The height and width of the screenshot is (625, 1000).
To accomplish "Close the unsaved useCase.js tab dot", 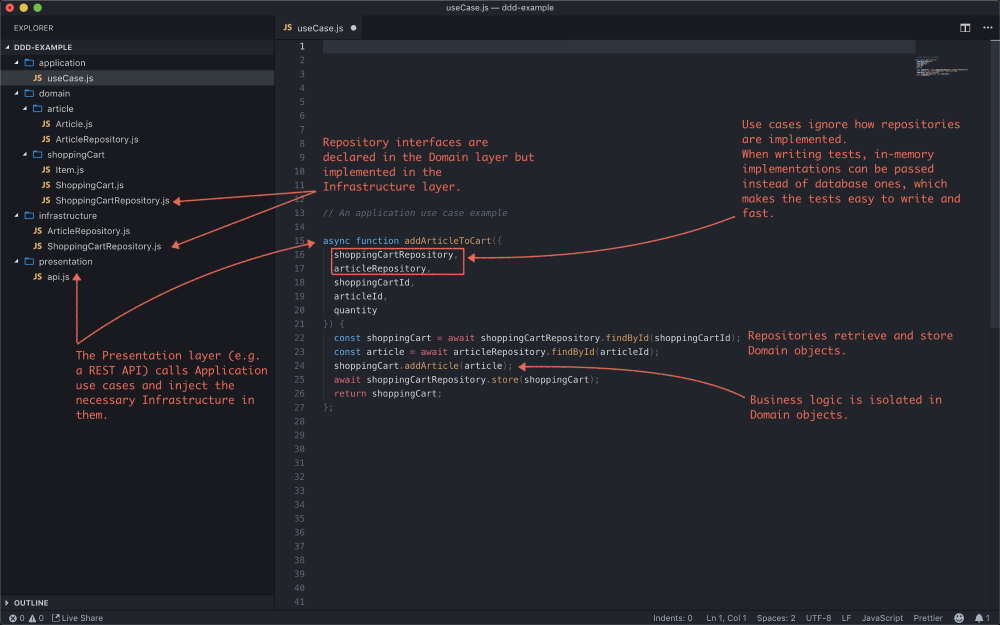I will click(353, 28).
